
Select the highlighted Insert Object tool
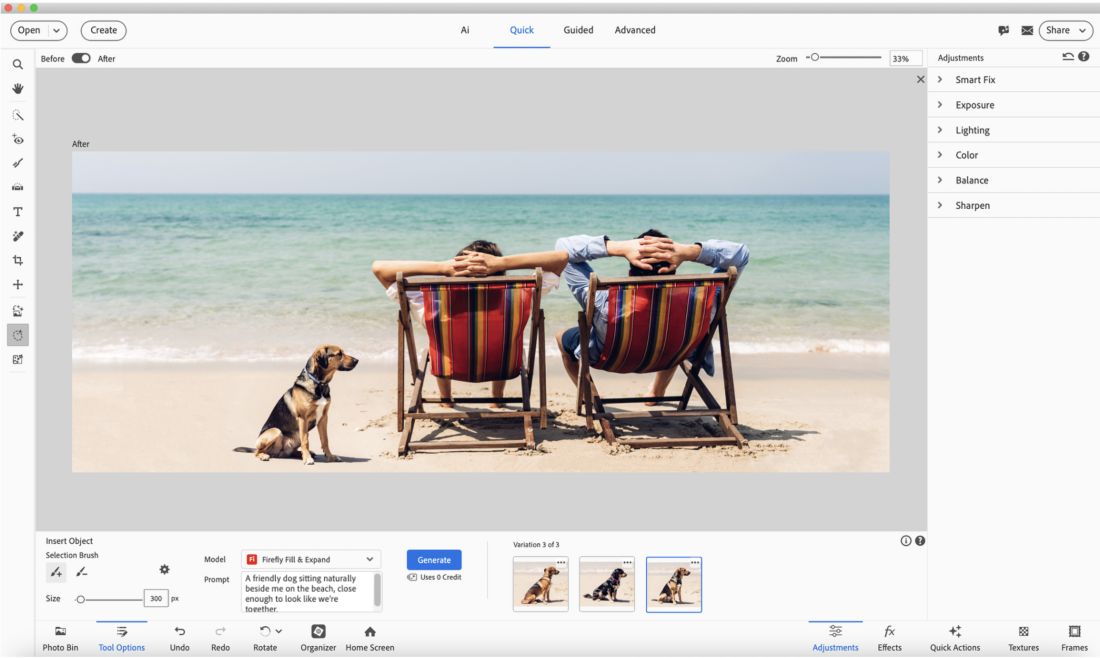click(18, 335)
